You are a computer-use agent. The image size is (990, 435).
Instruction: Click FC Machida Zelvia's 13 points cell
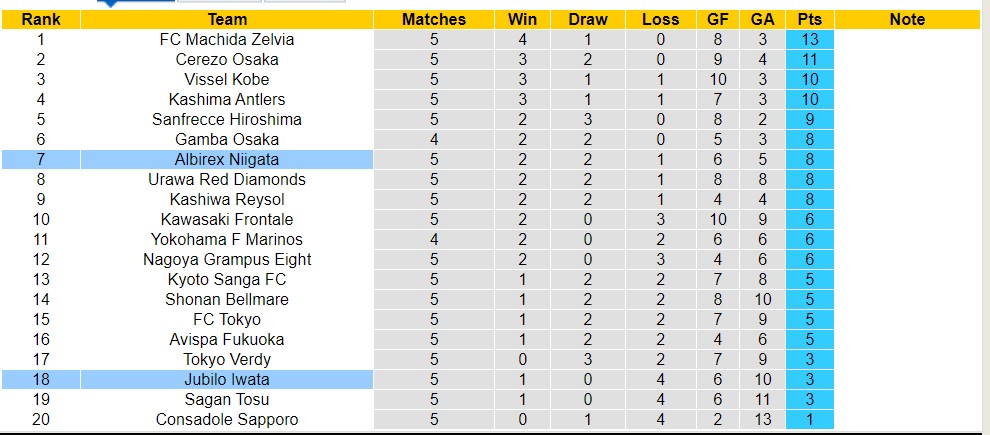click(x=810, y=39)
